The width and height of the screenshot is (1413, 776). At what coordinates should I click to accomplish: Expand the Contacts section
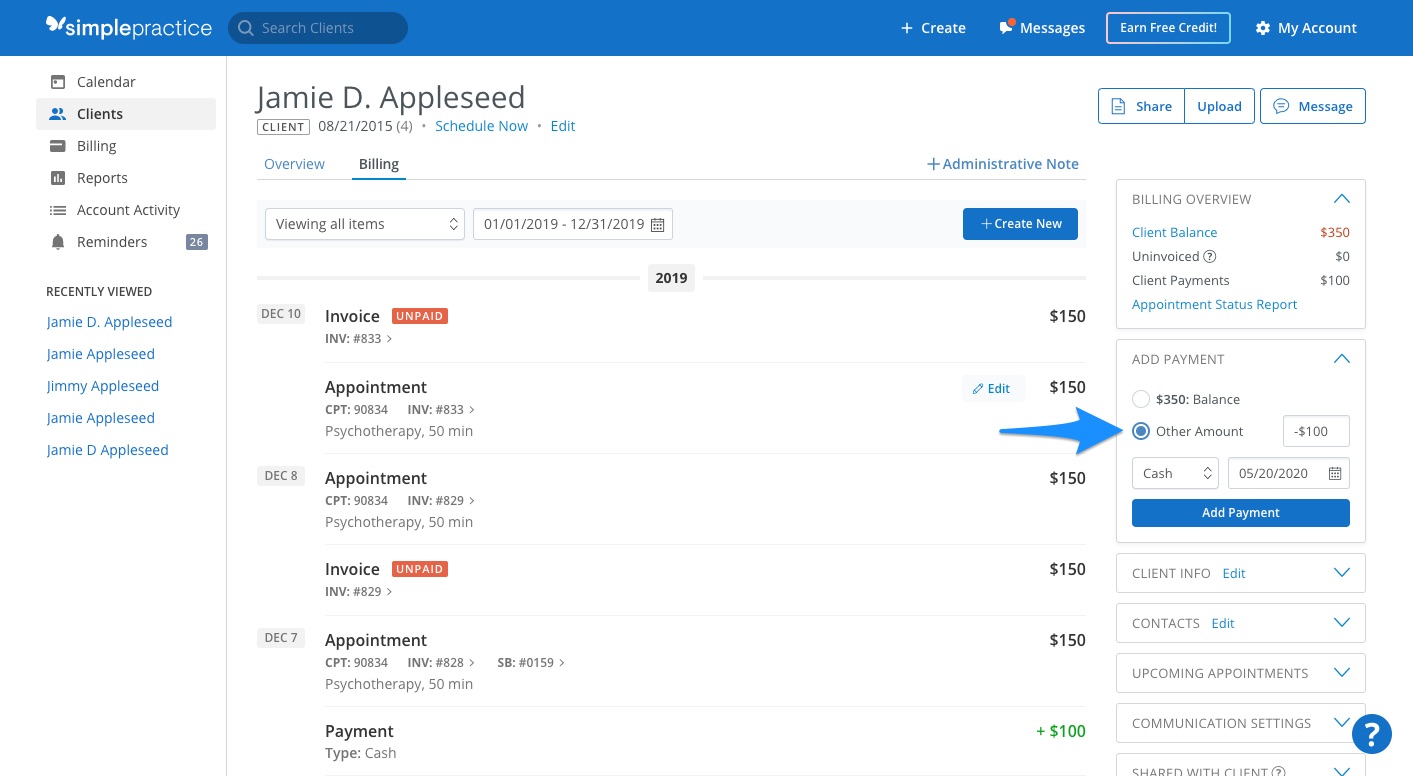coord(1341,622)
